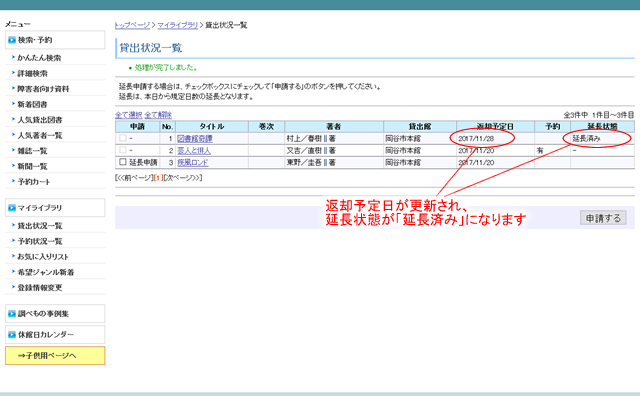Open title link 疾風ロンド
640x396 pixels.
[193, 162]
